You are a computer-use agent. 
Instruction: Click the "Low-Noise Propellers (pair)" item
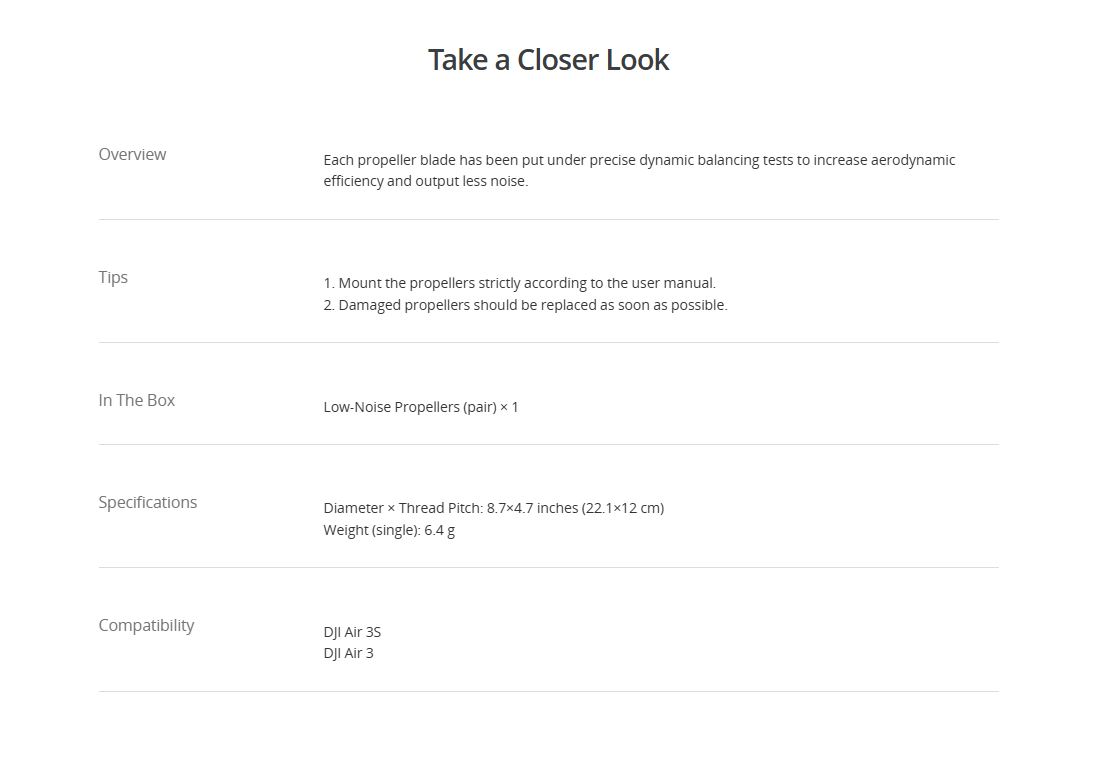(x=409, y=407)
